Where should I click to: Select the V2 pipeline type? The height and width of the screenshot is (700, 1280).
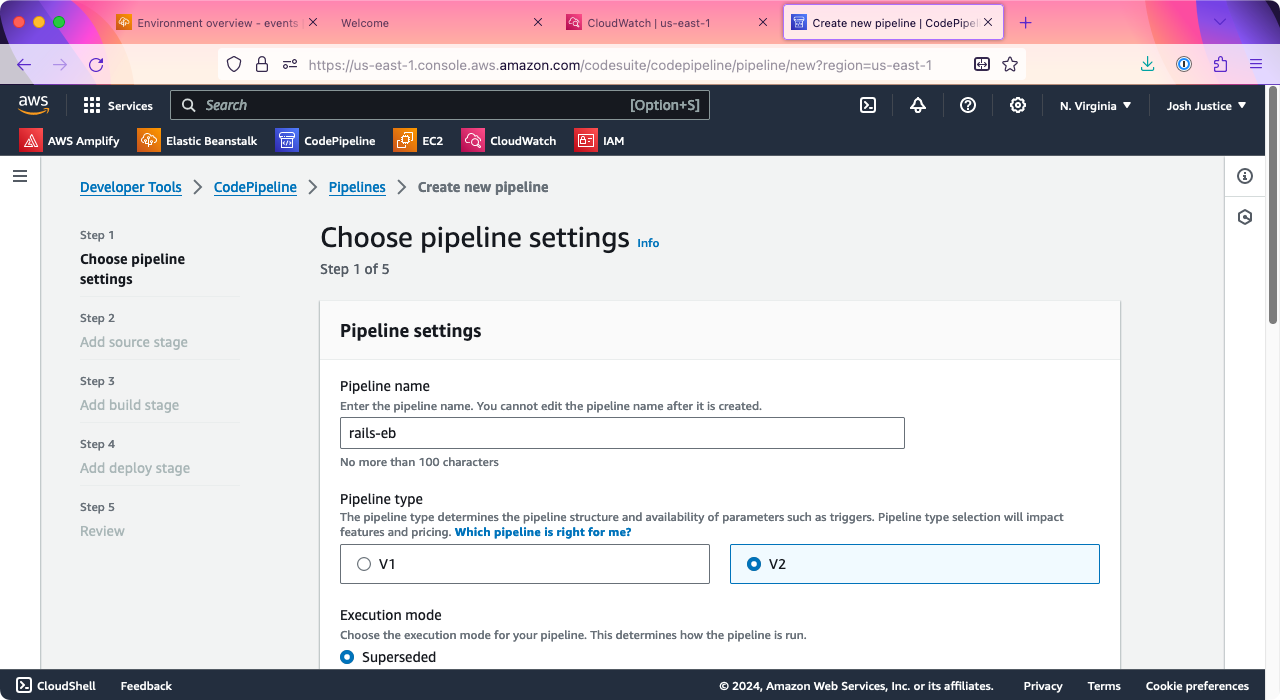coord(915,564)
